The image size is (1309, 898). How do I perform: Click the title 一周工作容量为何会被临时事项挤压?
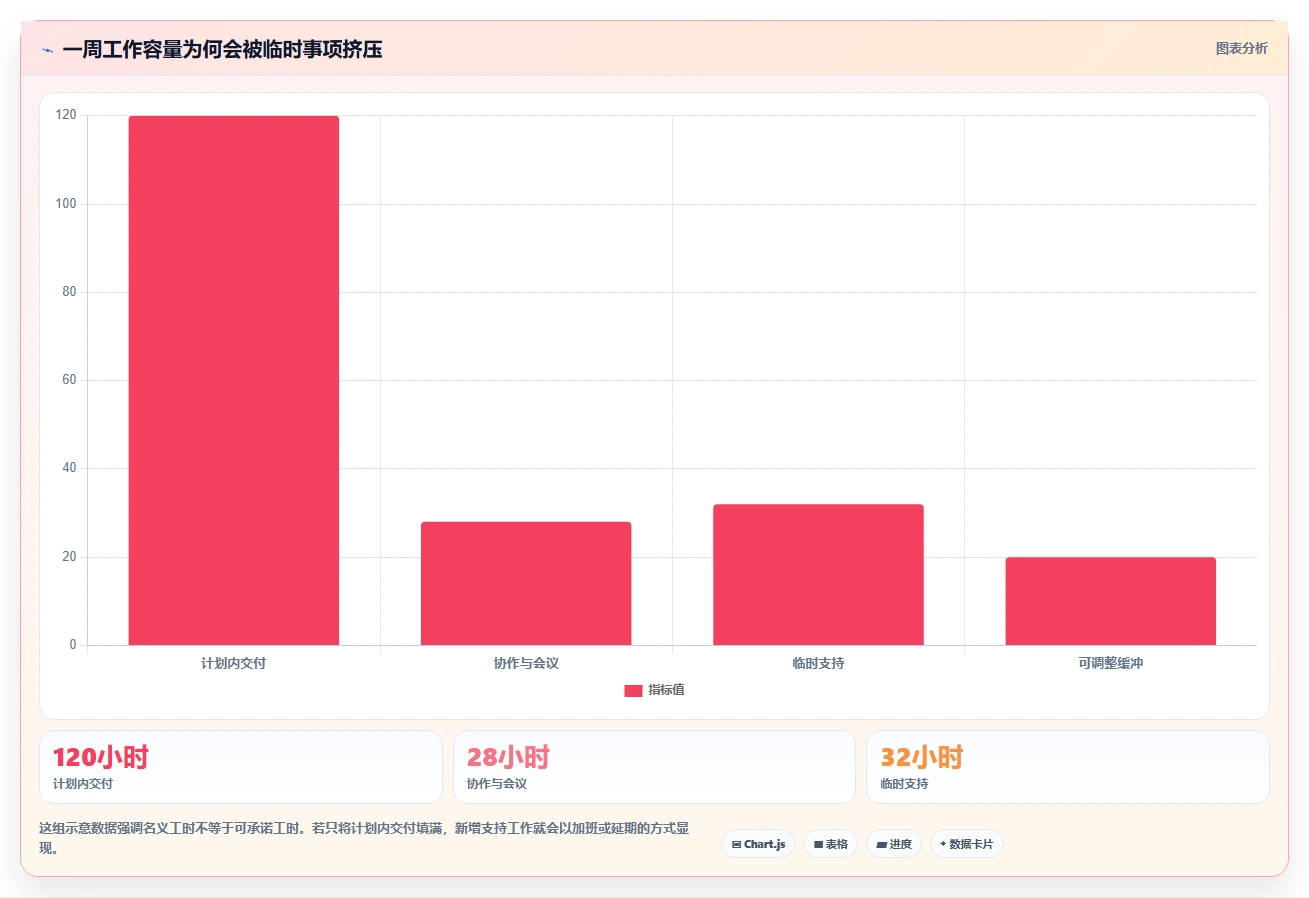coord(222,49)
